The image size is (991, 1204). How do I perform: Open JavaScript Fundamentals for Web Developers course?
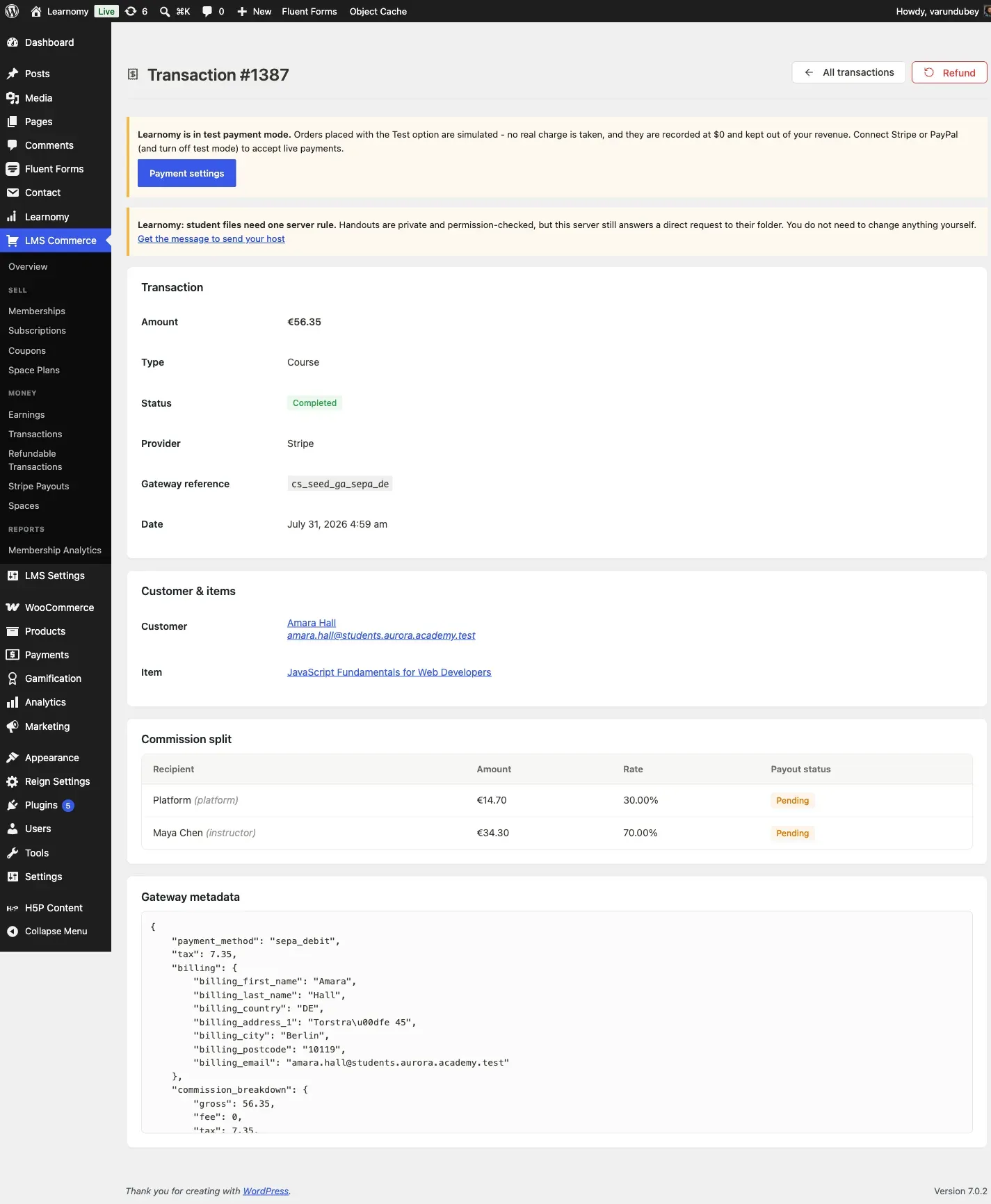point(389,672)
